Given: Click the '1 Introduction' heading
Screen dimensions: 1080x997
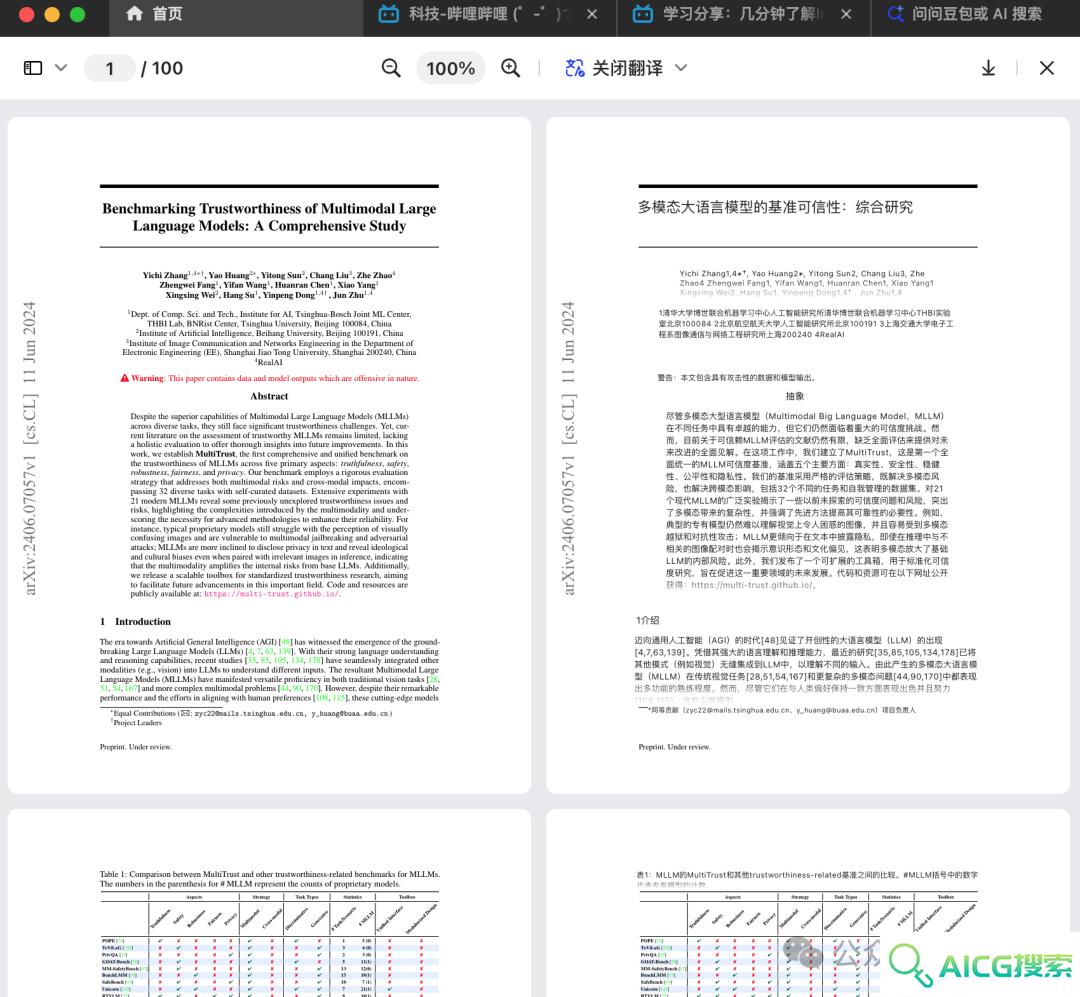Looking at the screenshot, I should click(x=135, y=621).
